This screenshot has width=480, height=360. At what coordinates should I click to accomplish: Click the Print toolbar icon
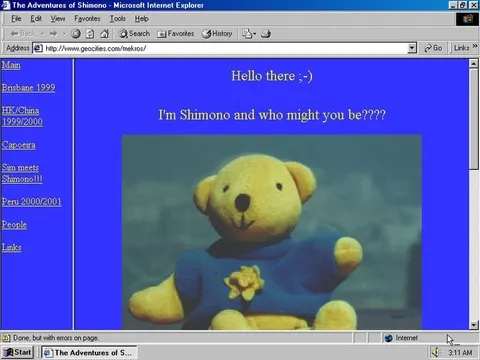266,34
